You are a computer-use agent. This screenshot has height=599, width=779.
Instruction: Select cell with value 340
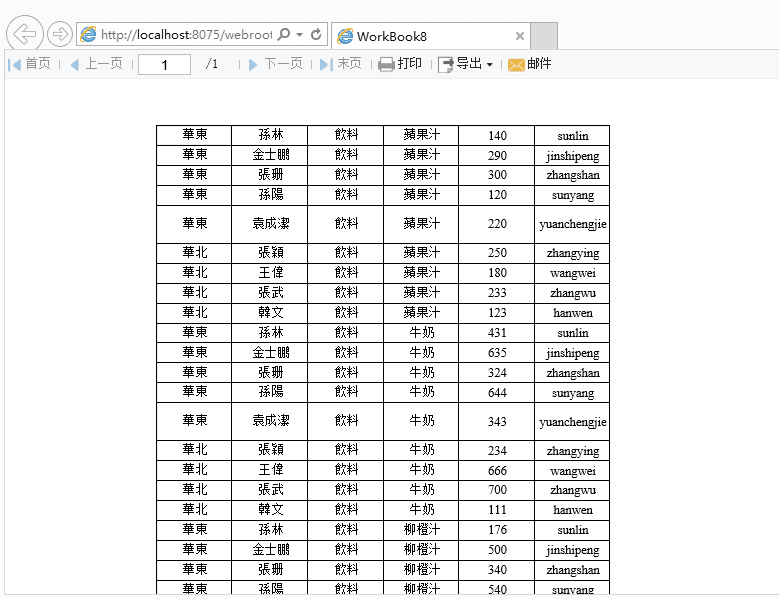coord(497,570)
